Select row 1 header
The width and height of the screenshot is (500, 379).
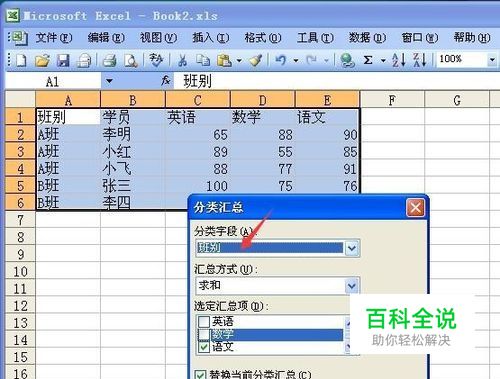(x=20, y=117)
